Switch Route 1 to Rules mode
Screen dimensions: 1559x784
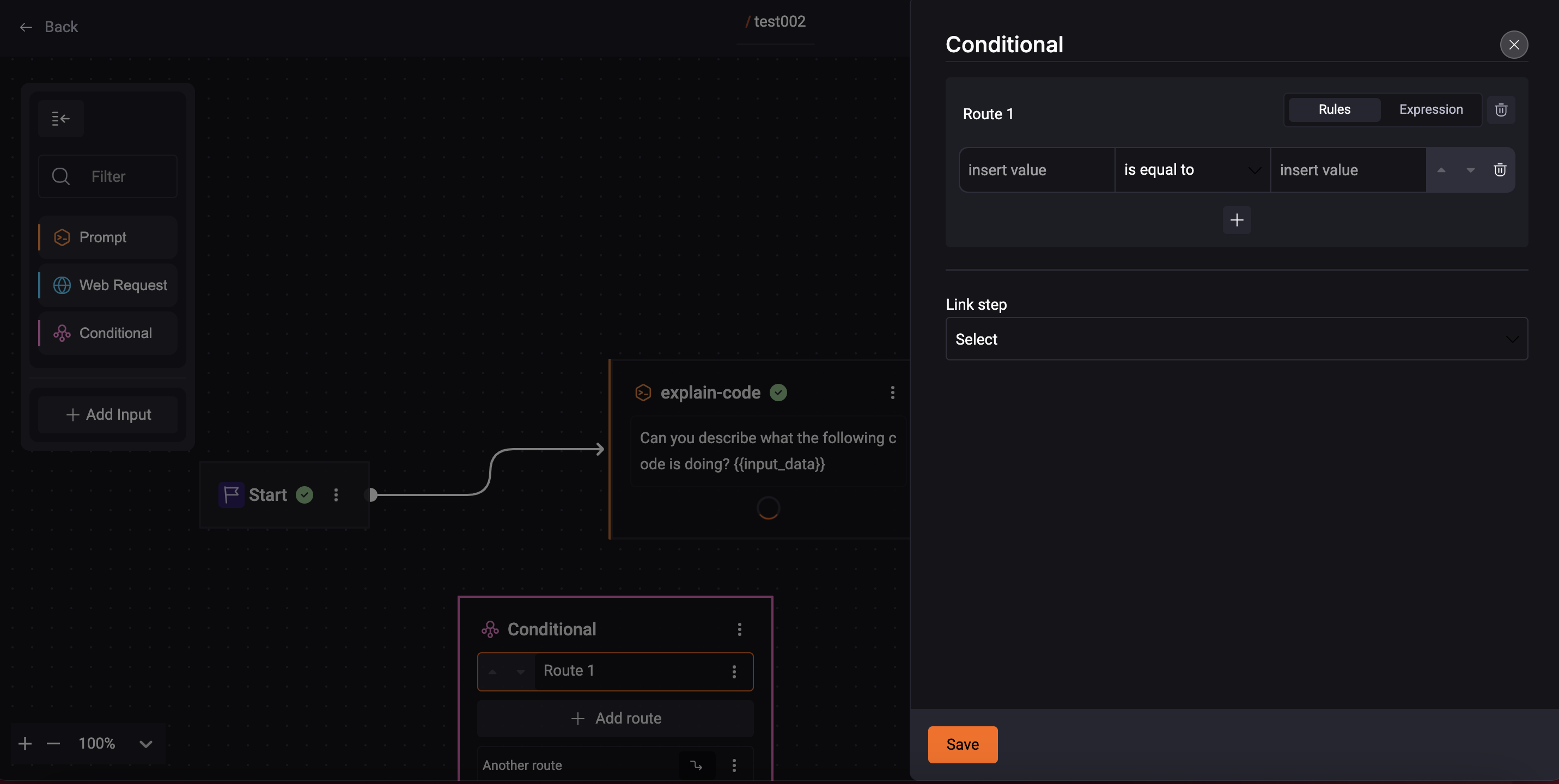tap(1334, 109)
